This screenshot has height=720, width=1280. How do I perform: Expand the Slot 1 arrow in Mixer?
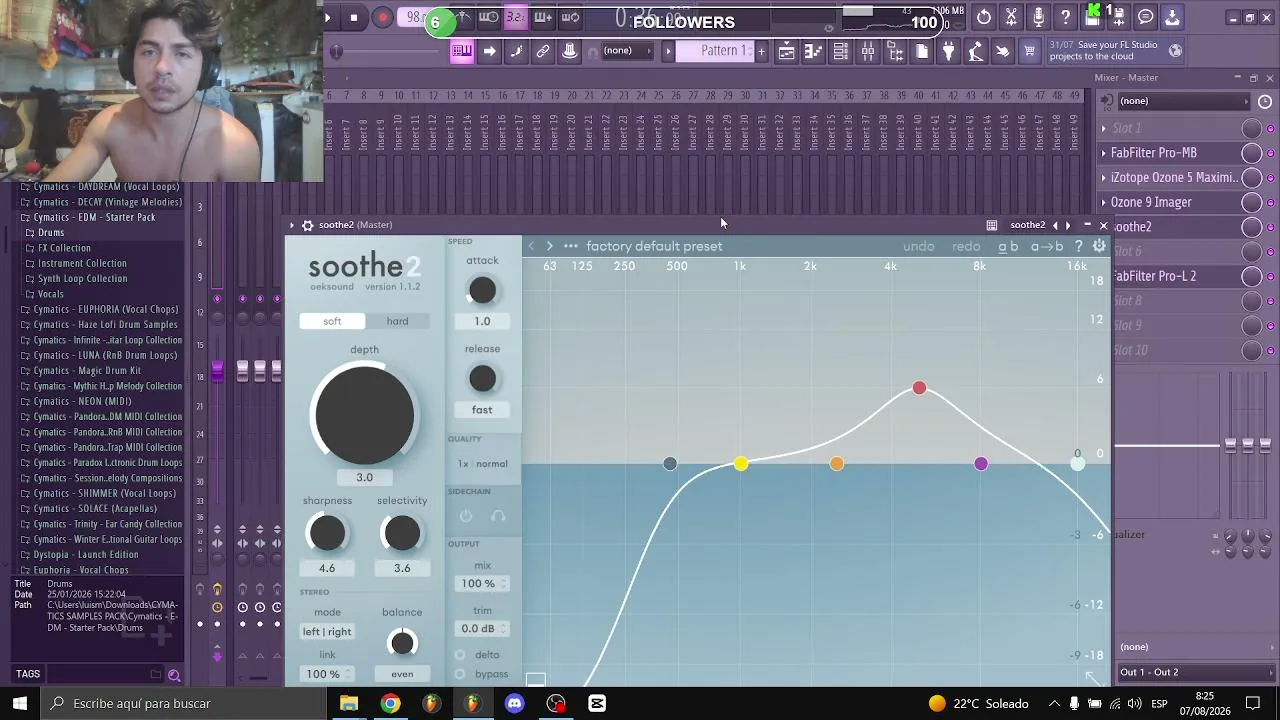click(x=1104, y=128)
